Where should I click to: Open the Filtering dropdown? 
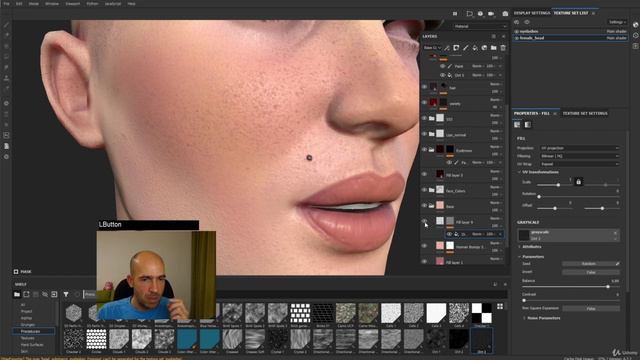(x=580, y=156)
